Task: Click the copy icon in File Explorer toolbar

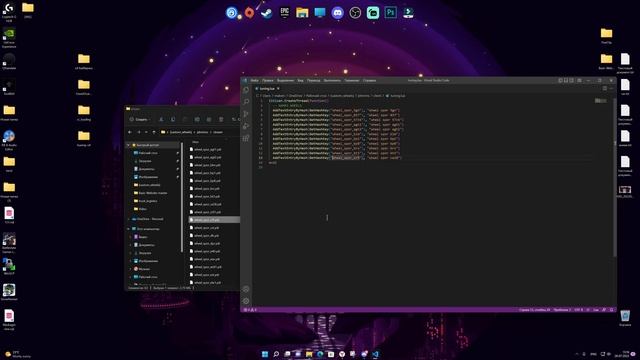Action: pyautogui.click(x=173, y=120)
